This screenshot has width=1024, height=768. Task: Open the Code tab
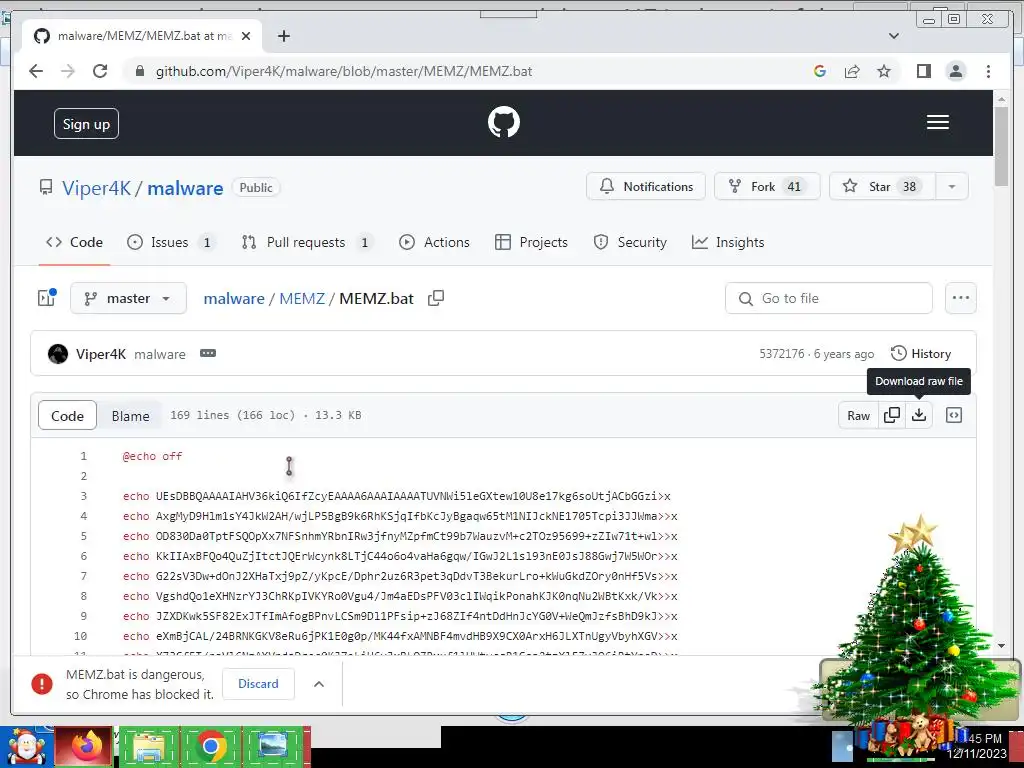click(x=74, y=242)
